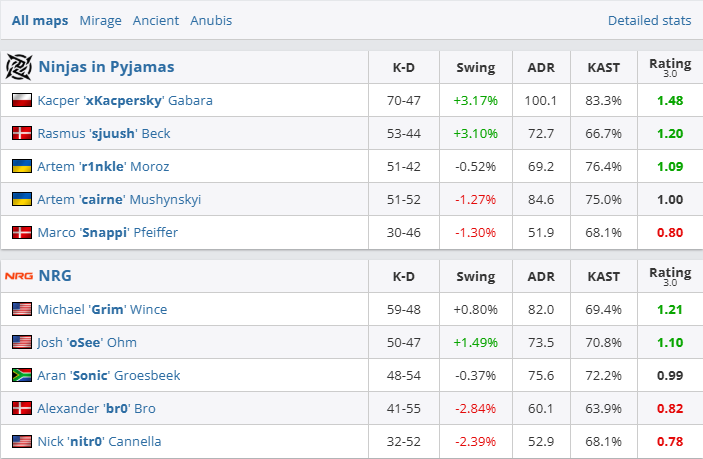Open Kacper 'xKacpersky' Gabara's player profile
The image size is (703, 459).
[x=125, y=100]
